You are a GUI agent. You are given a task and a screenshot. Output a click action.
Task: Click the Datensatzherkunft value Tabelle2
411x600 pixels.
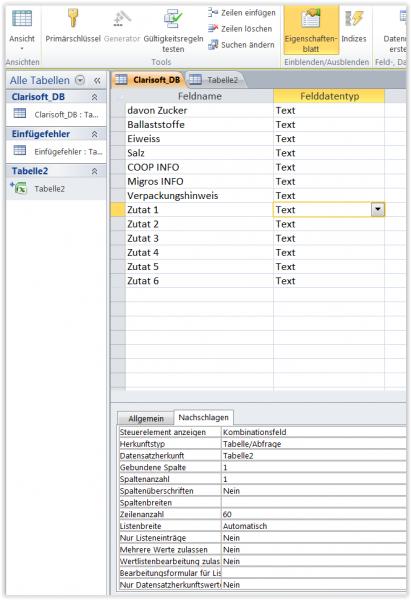tap(313, 456)
